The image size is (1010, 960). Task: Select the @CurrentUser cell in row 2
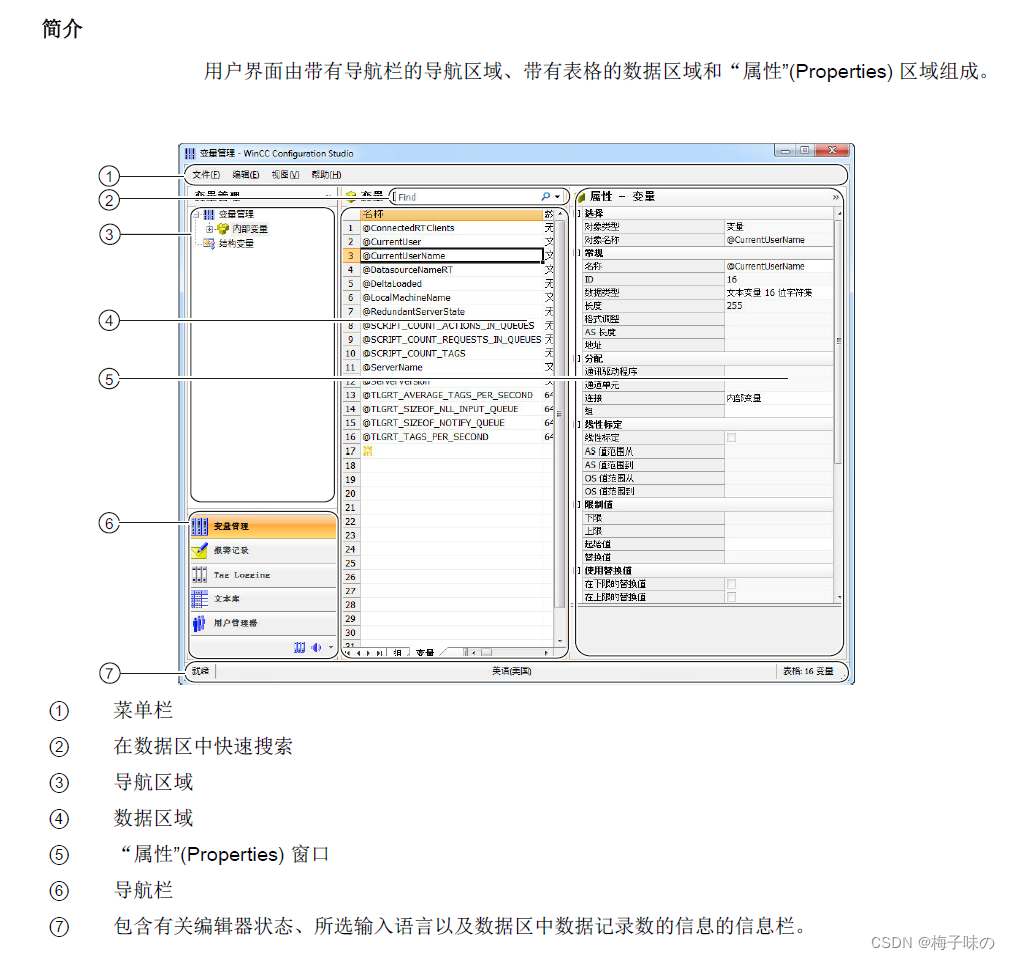[x=450, y=242]
